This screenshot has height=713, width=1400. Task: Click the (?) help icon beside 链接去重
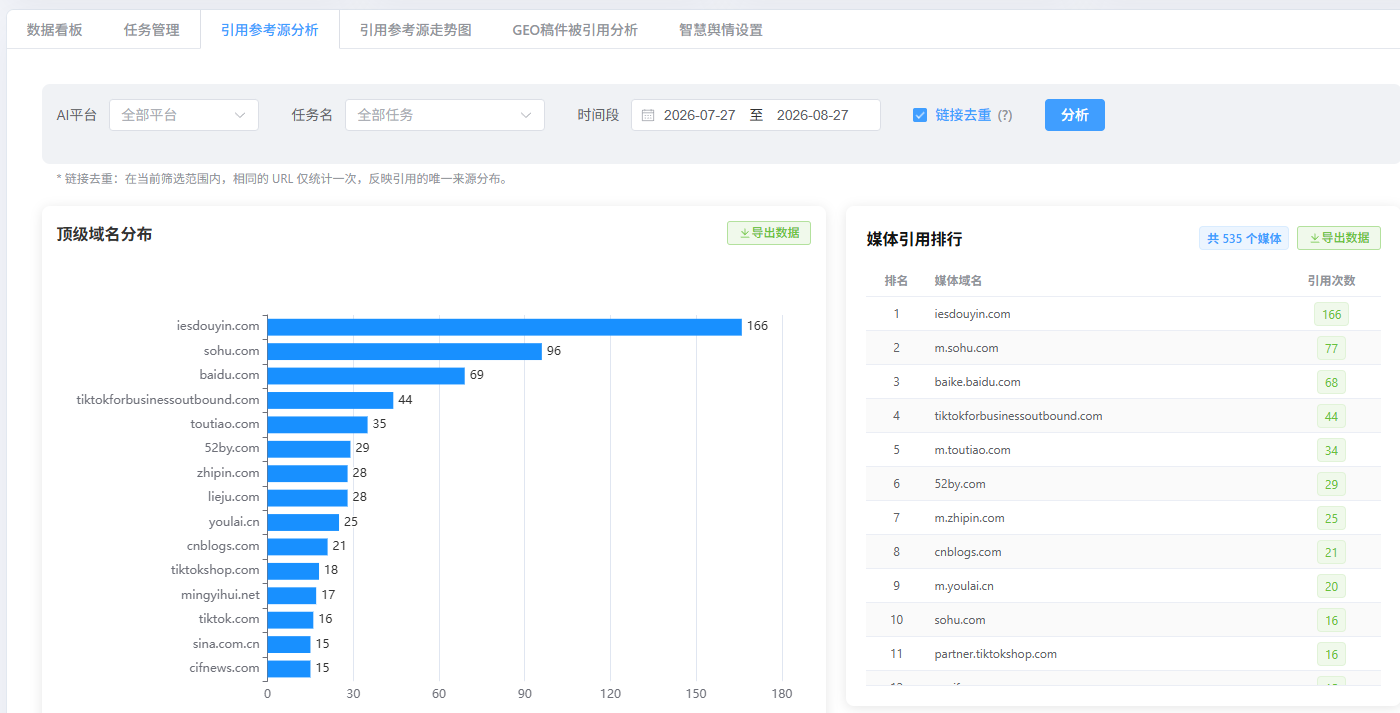[x=1005, y=115]
